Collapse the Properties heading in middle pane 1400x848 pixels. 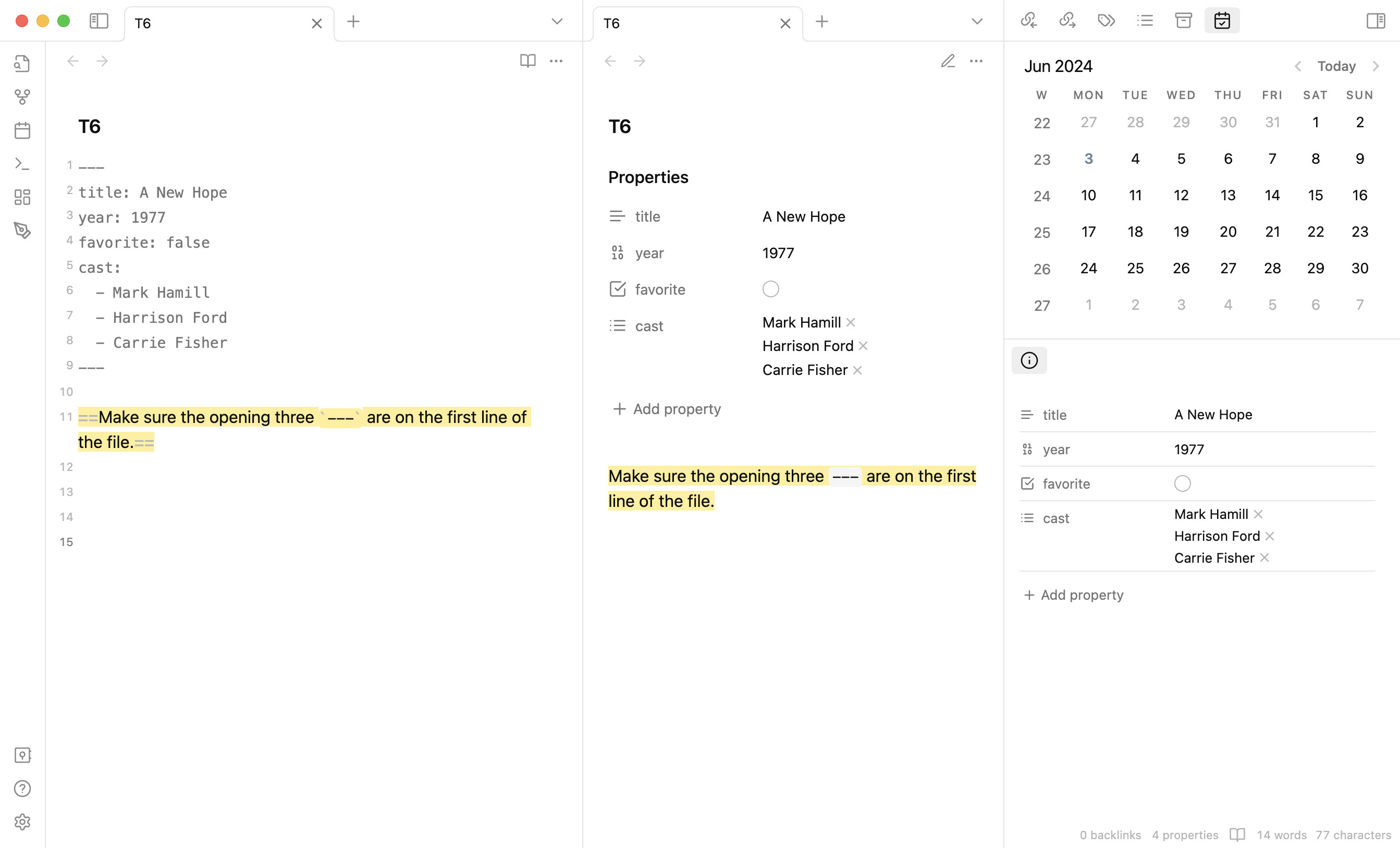648,177
